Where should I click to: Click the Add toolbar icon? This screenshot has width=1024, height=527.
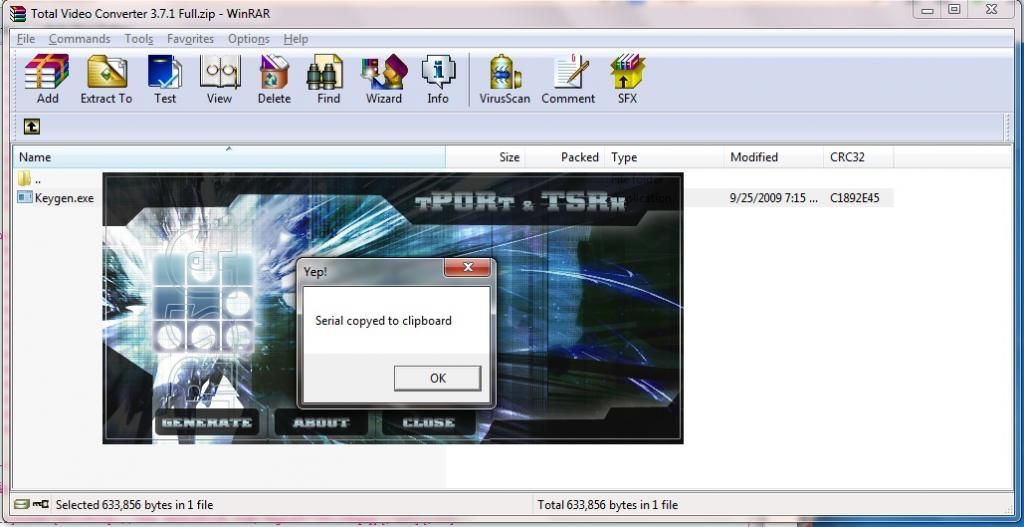(47, 79)
